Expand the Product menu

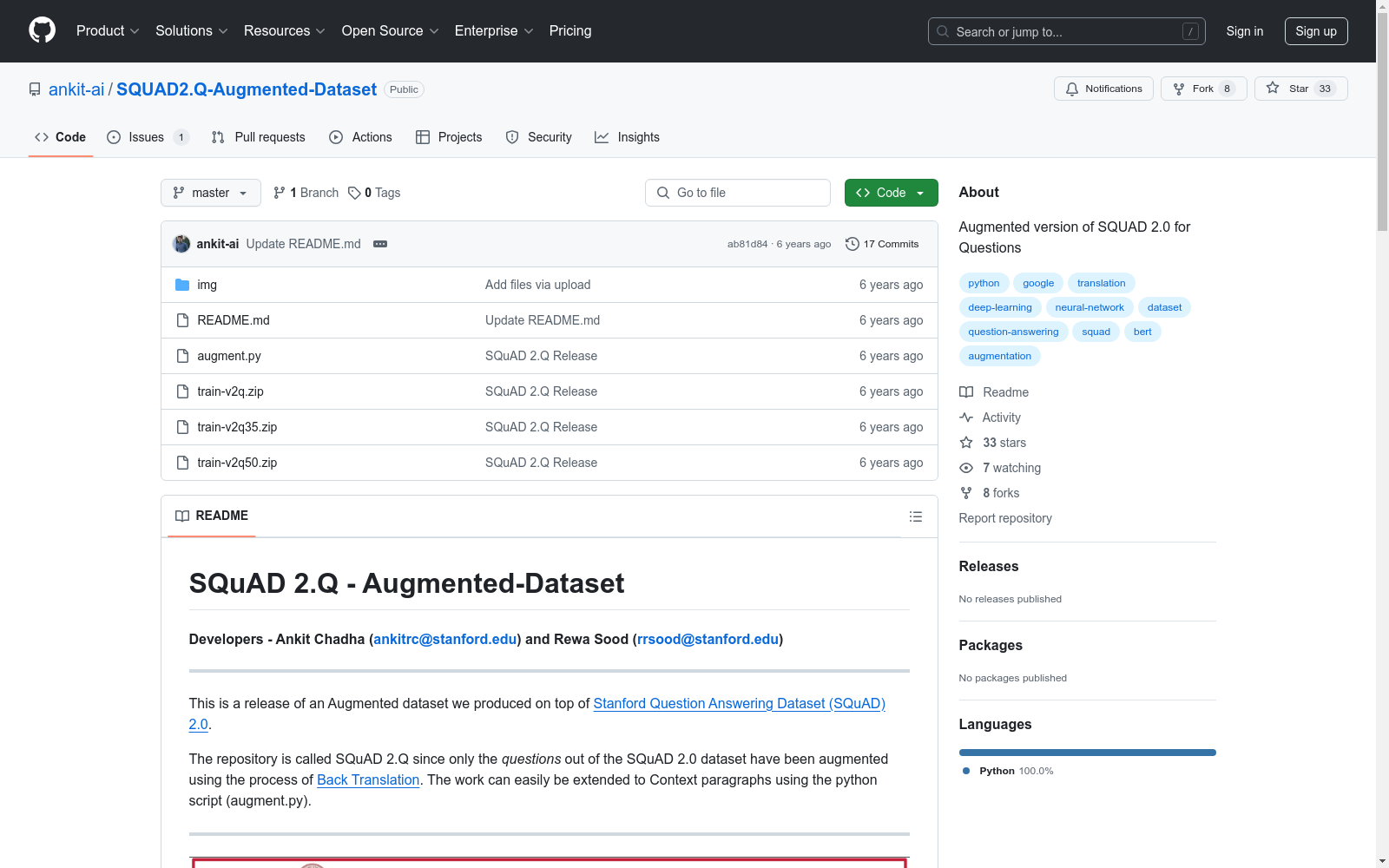tap(108, 31)
